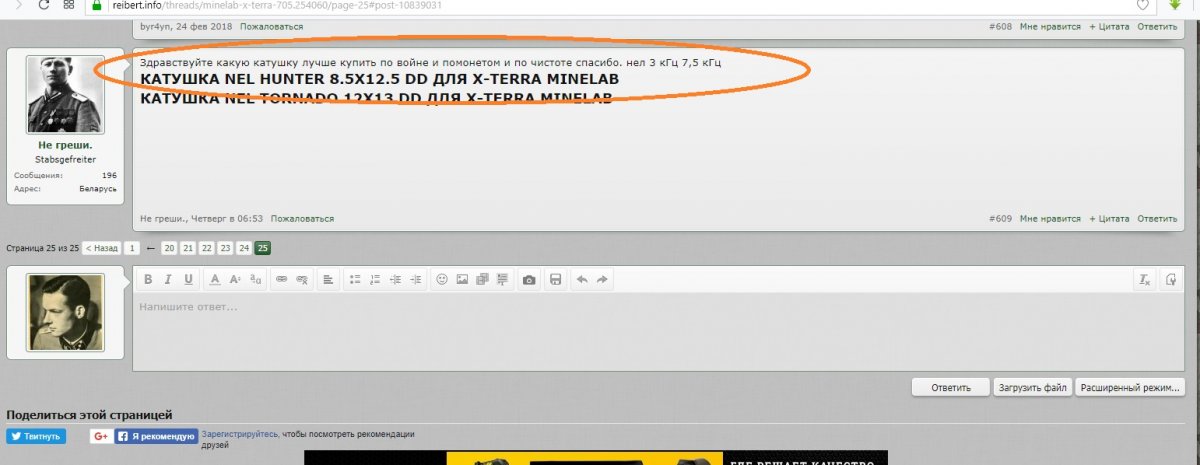Open the 'Зарегистрируйтесь' link
The image size is (1200, 465).
239,434
